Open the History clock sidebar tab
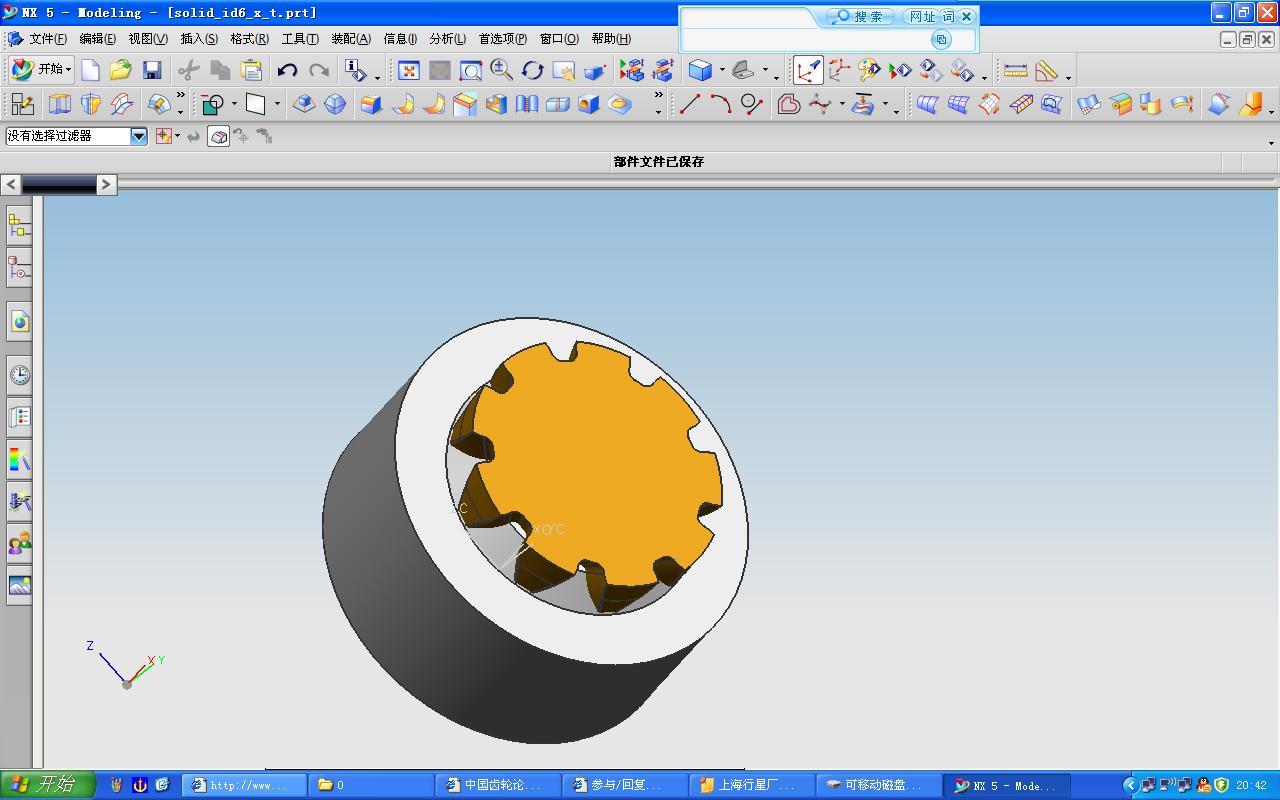This screenshot has width=1280, height=800. point(19,375)
